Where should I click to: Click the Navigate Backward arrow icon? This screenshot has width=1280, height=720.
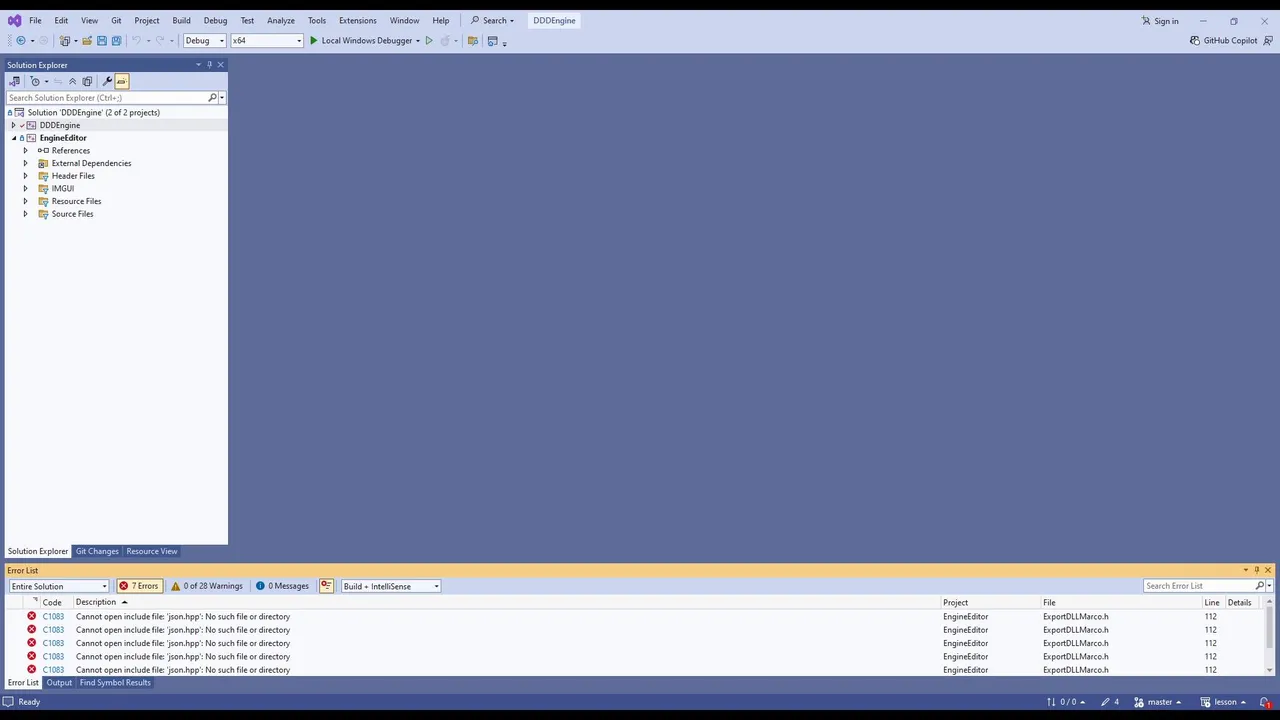coord(20,41)
